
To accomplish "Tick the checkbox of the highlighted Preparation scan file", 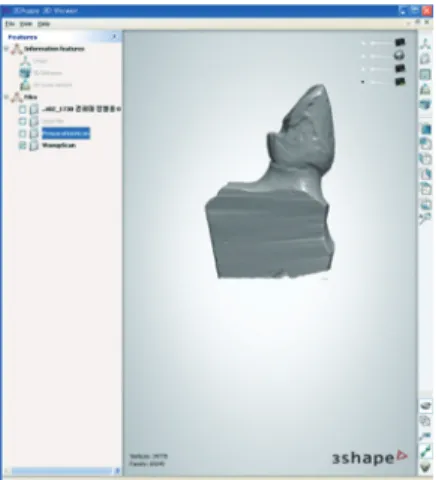I will click(22, 134).
